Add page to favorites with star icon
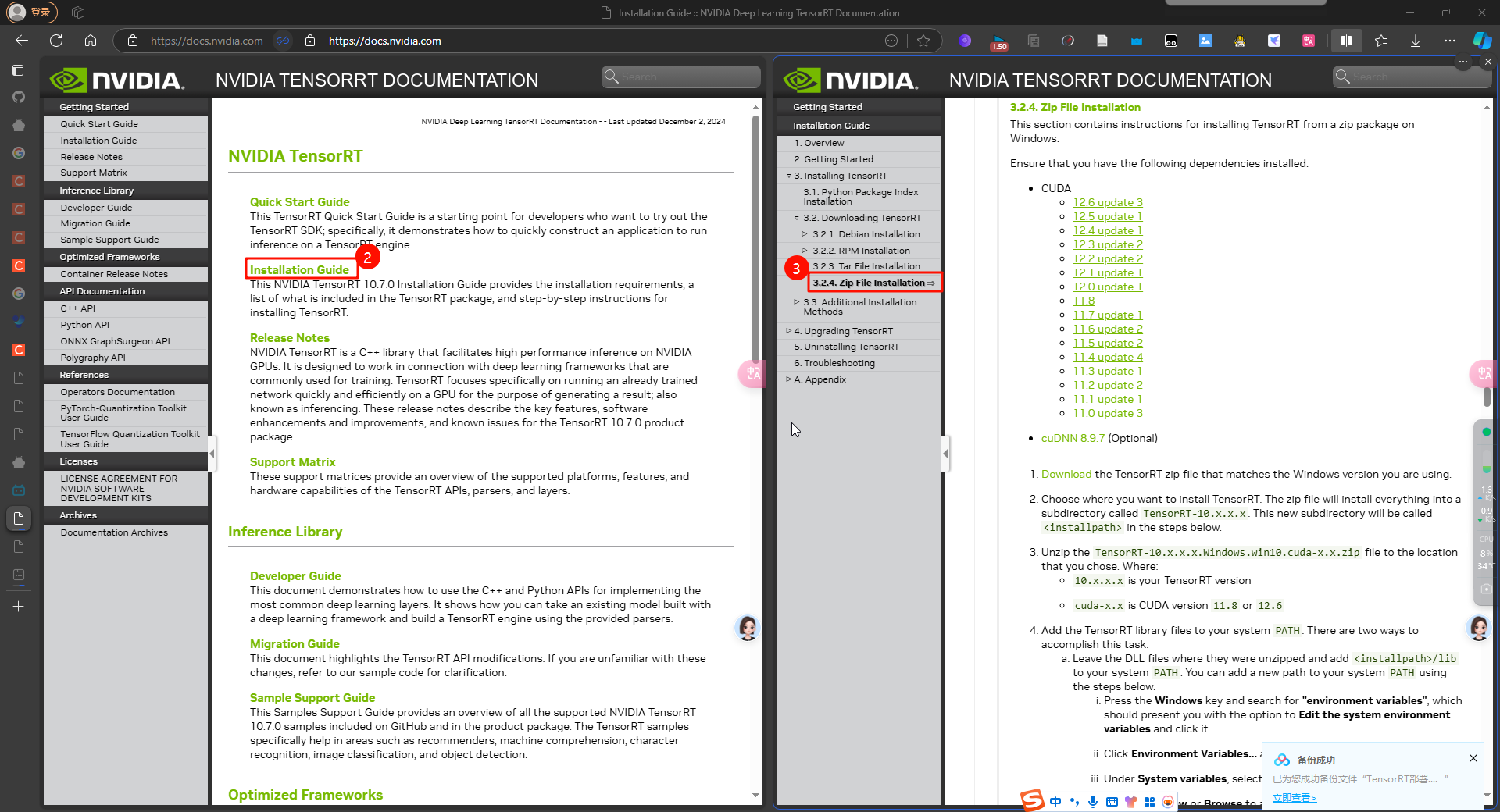 pyautogui.click(x=923, y=41)
